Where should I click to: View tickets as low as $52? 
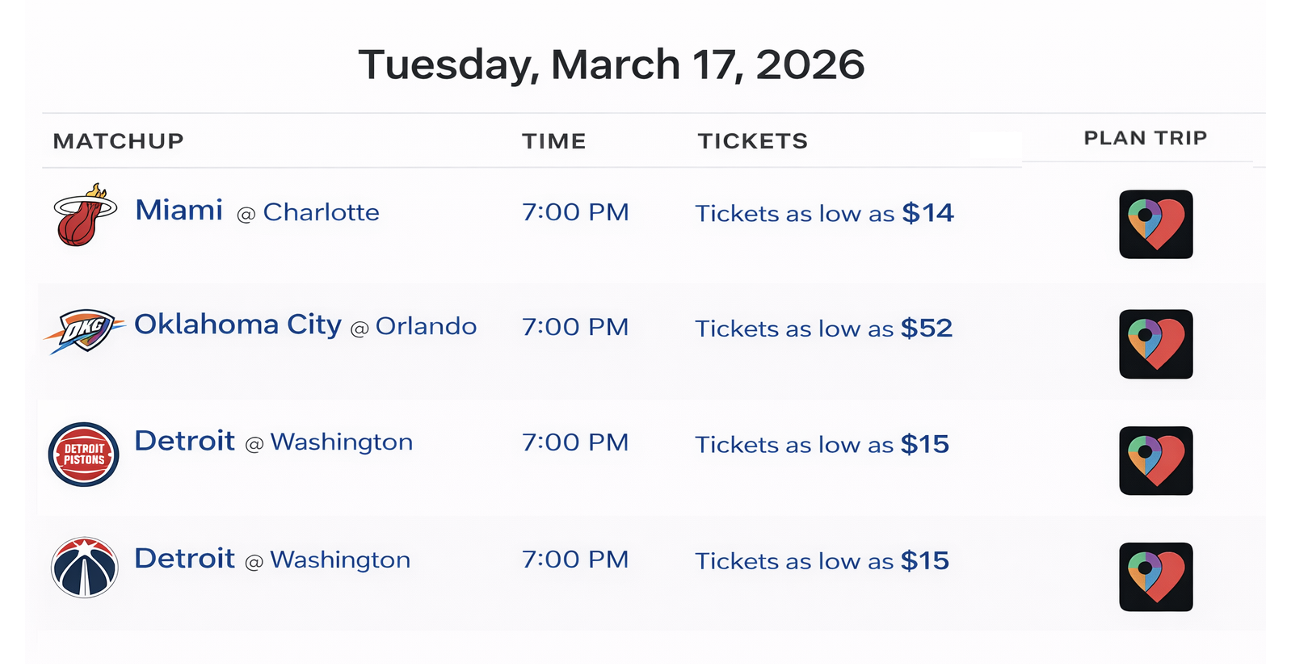(824, 328)
